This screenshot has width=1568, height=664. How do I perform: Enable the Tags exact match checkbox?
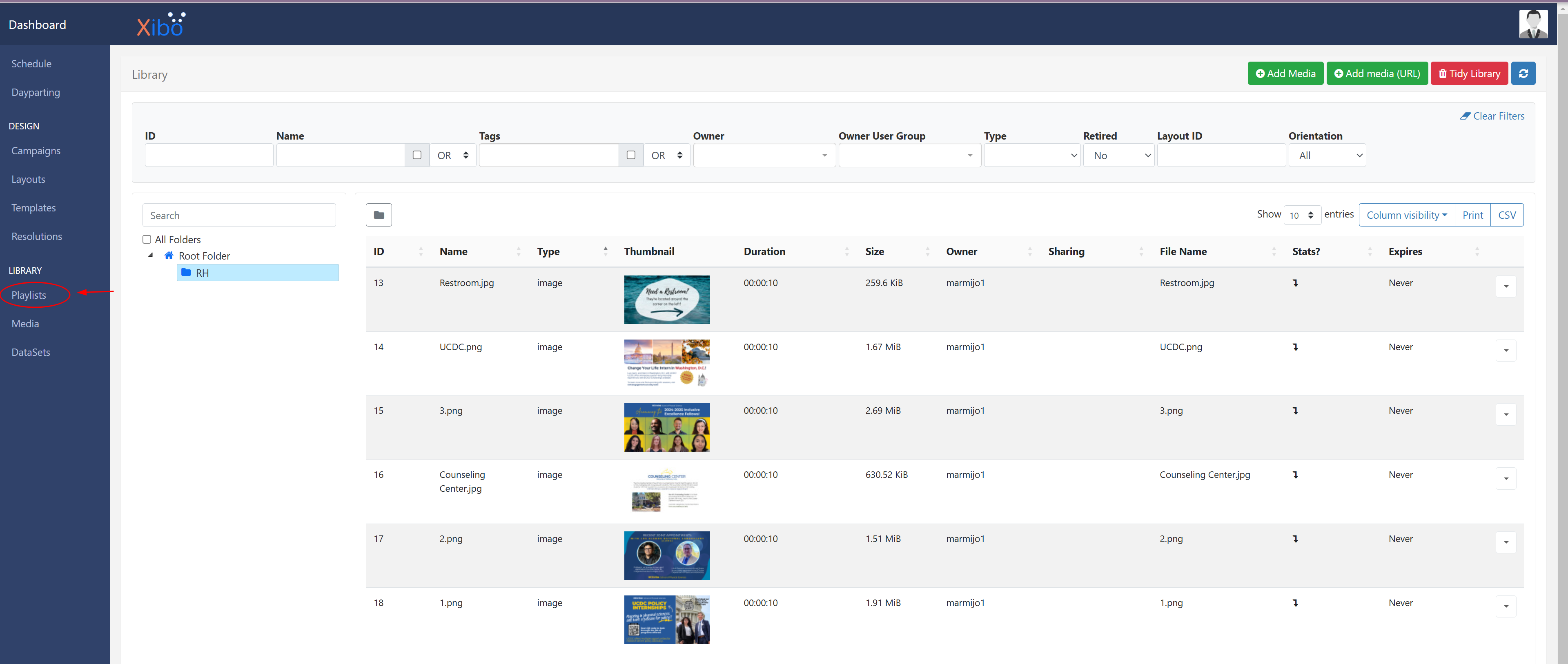[x=631, y=155]
